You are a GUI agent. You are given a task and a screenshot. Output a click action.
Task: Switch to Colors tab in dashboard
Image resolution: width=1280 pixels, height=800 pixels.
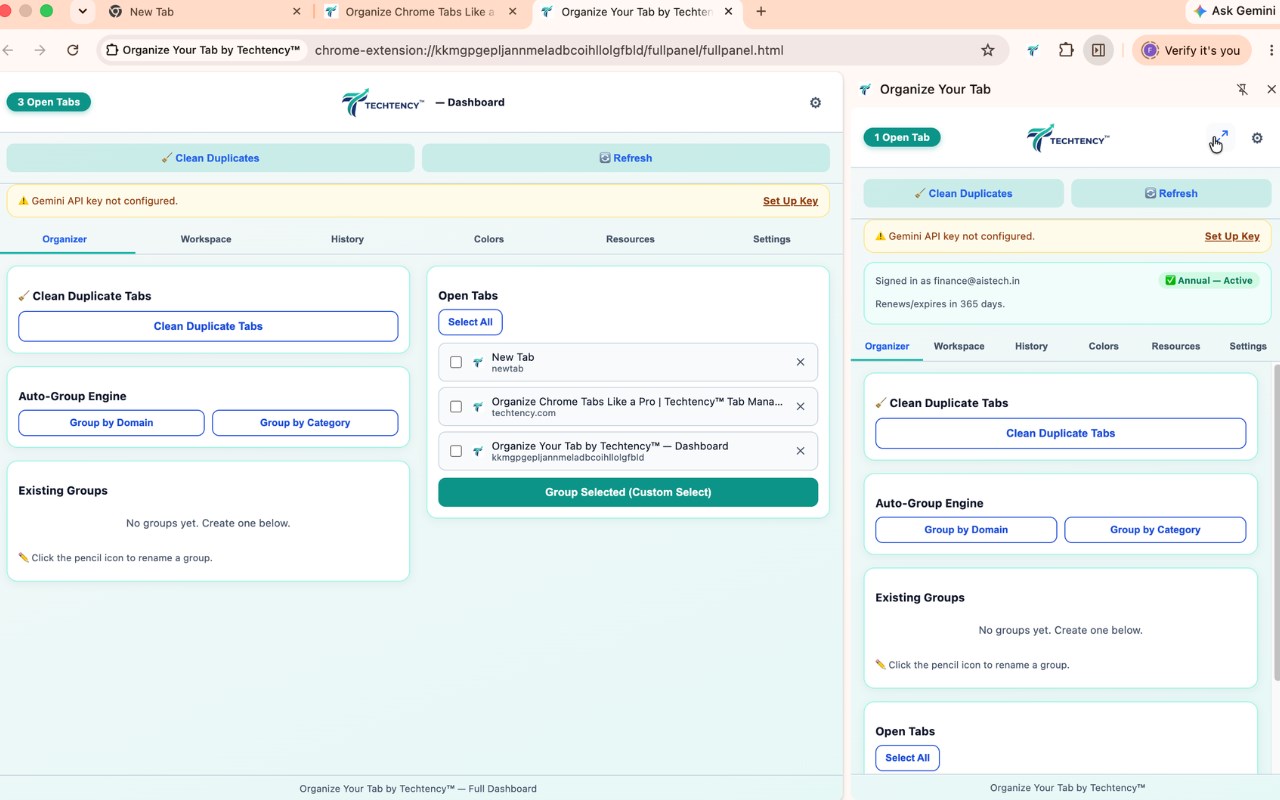coord(489,239)
